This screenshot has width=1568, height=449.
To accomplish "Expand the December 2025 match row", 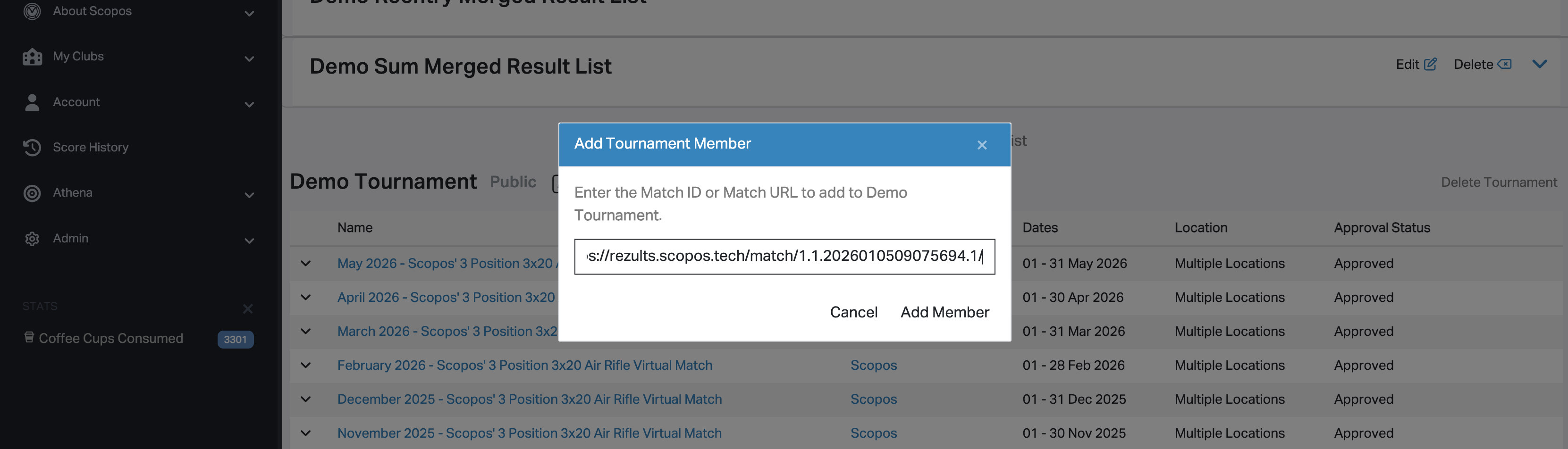I will click(x=305, y=400).
